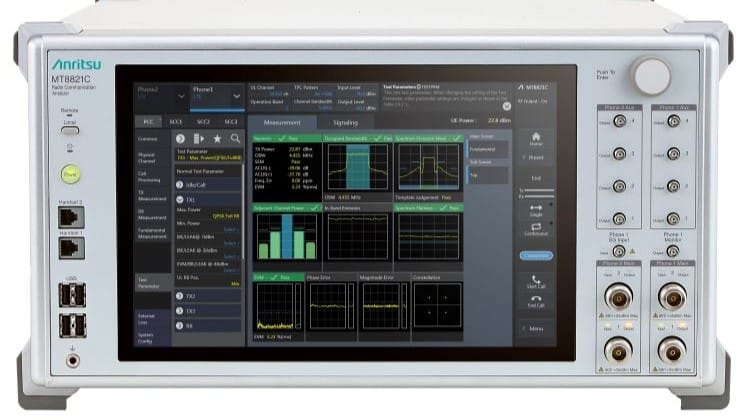Push the rotary Push To Enter knob

(651, 76)
